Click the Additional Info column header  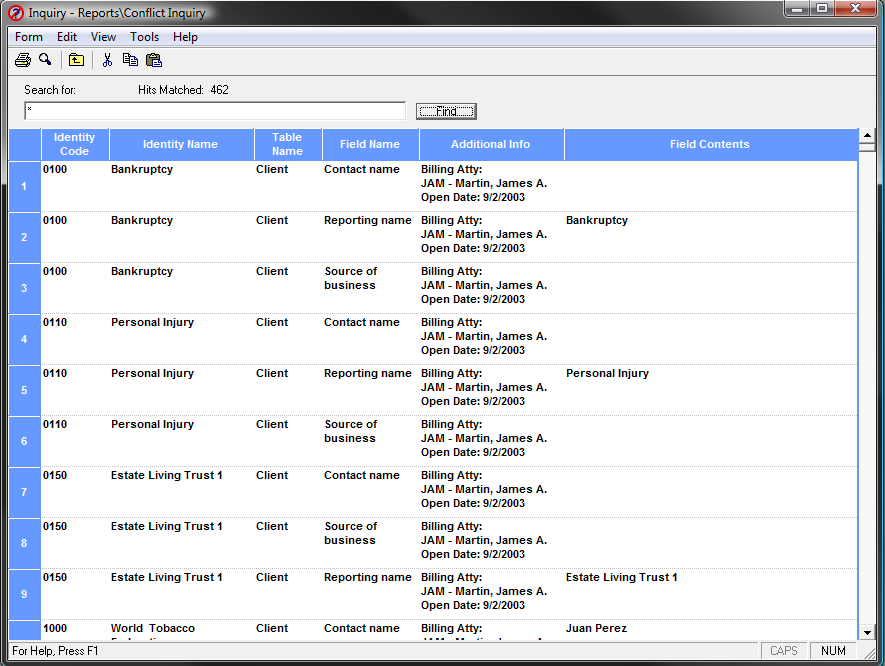click(490, 144)
